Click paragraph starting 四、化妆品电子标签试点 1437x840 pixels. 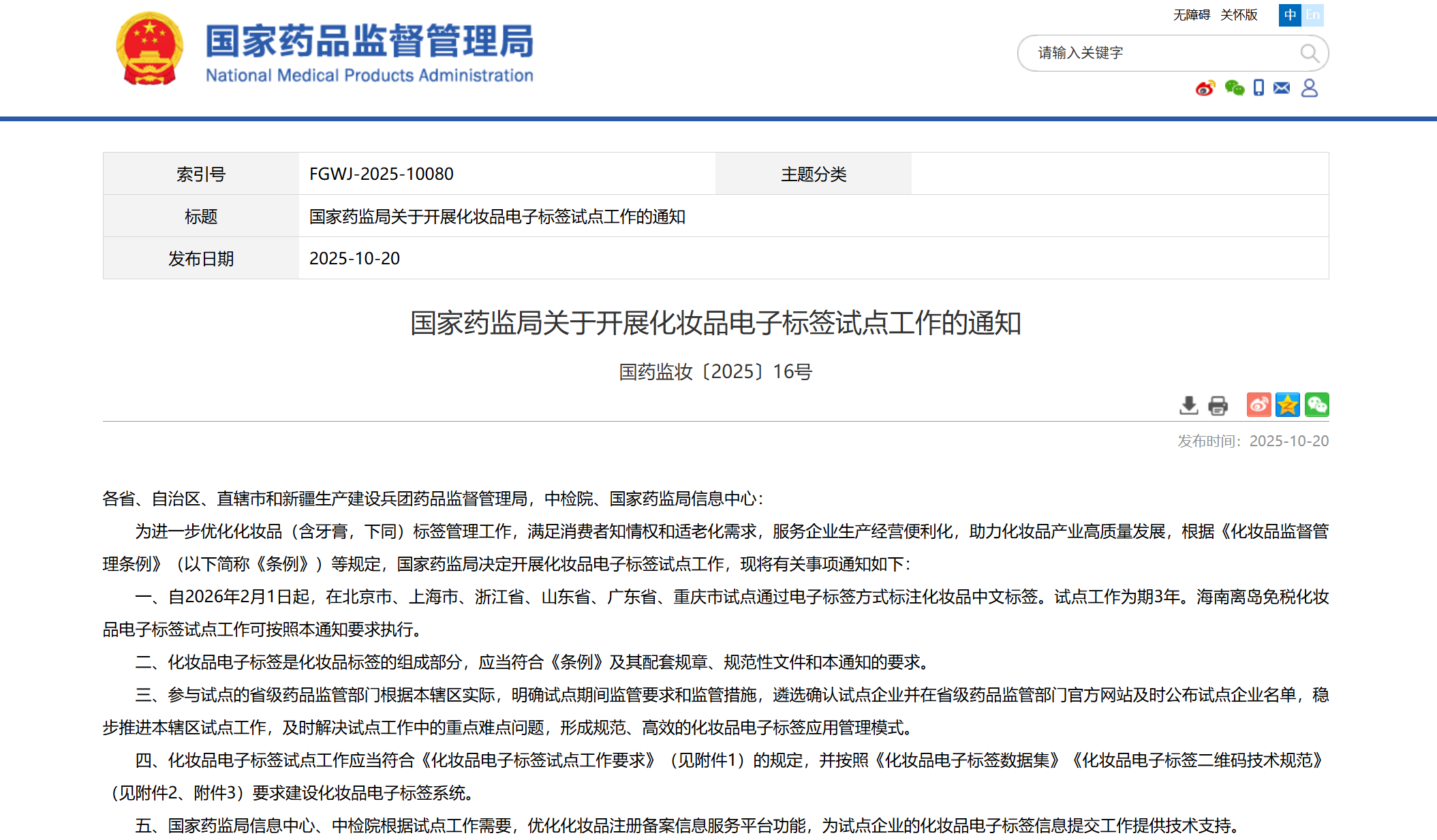(x=715, y=776)
